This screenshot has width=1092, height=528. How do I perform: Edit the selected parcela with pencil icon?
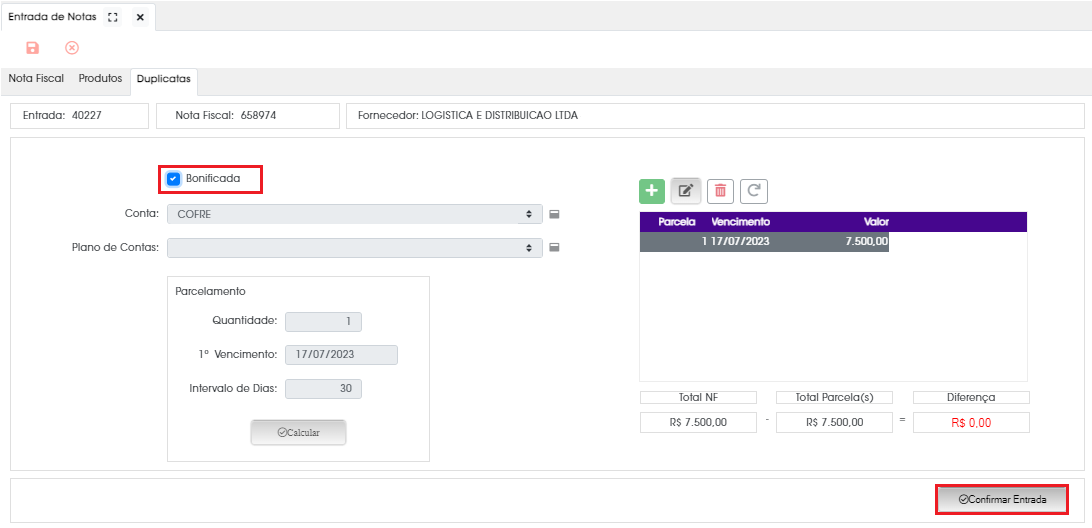tap(686, 191)
